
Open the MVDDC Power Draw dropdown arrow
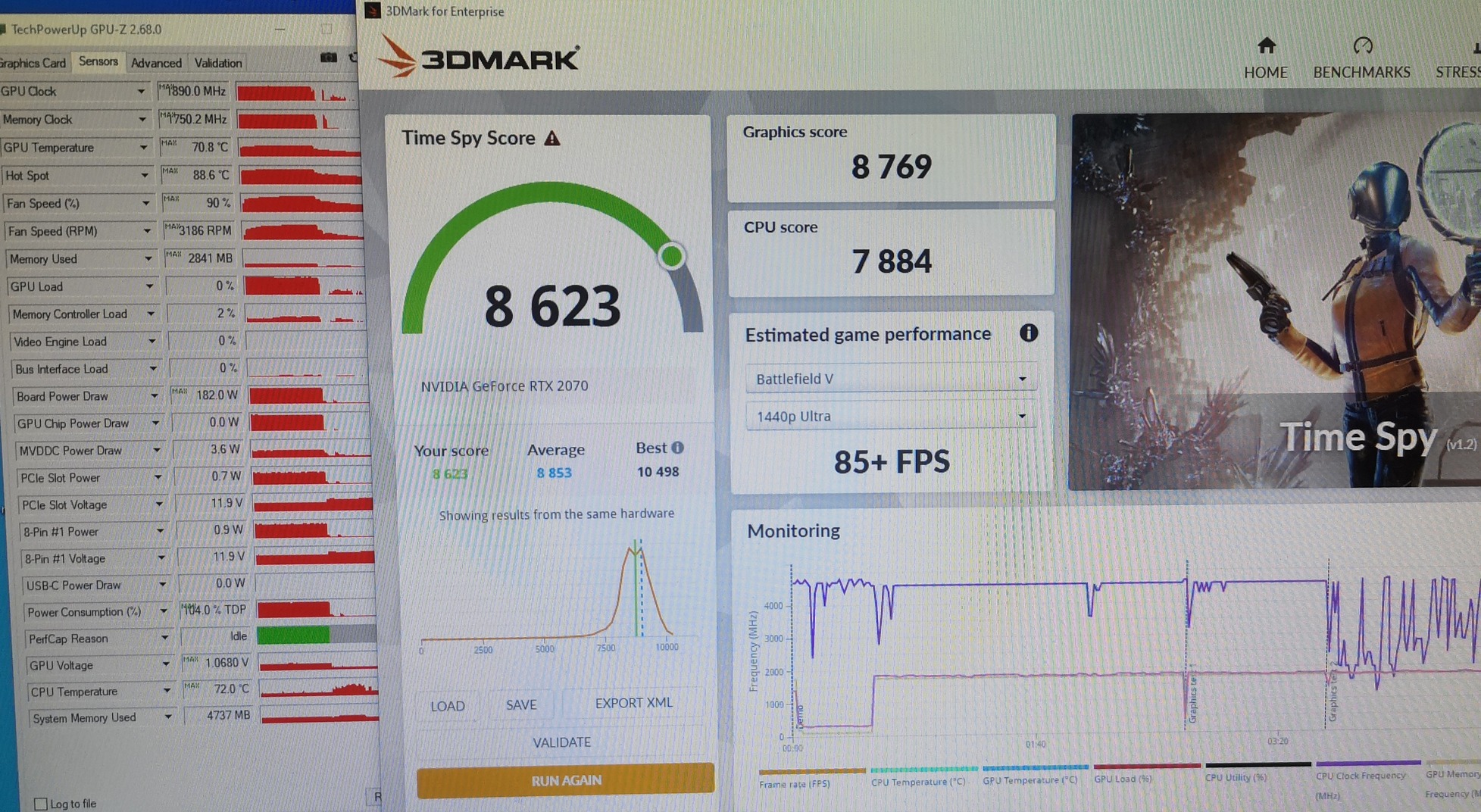pos(156,451)
